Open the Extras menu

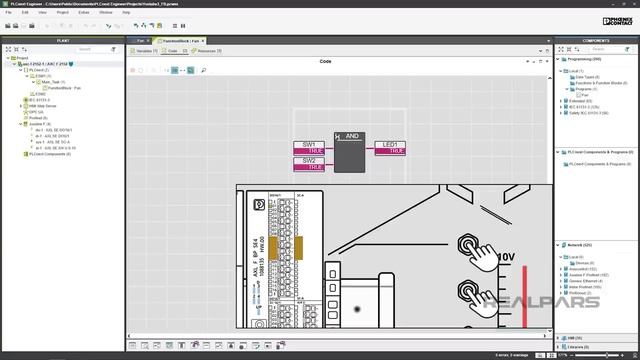84,13
